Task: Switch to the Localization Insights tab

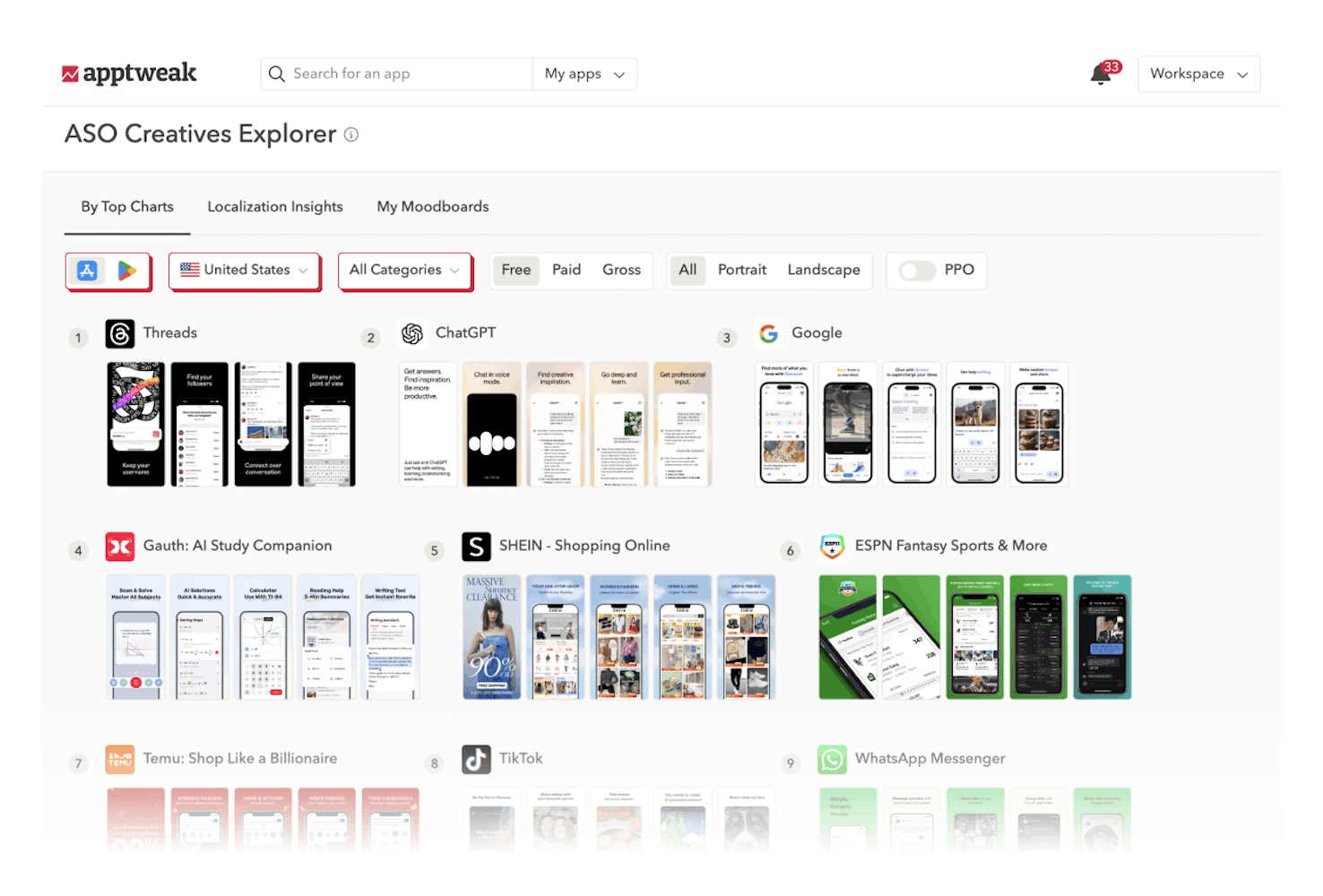Action: [274, 206]
